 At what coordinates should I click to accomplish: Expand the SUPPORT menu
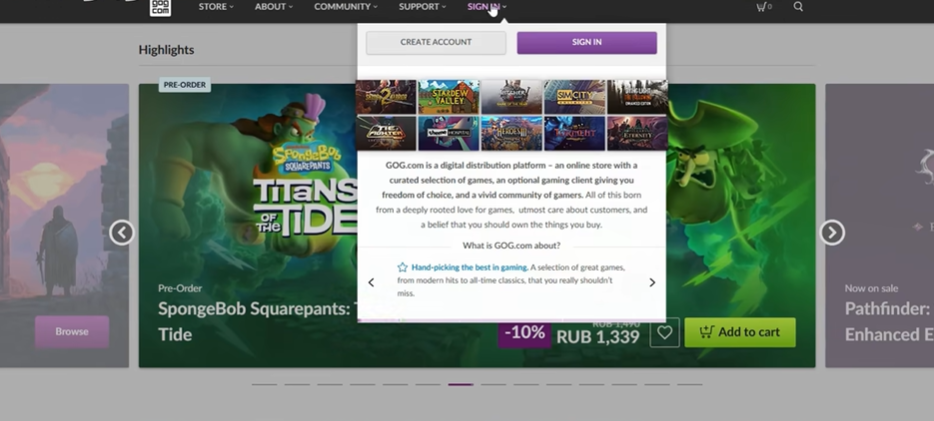422,7
